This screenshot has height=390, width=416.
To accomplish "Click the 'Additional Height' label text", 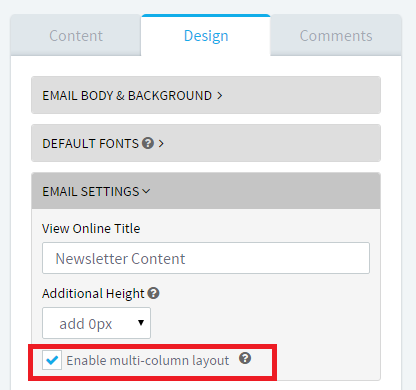I will (93, 294).
